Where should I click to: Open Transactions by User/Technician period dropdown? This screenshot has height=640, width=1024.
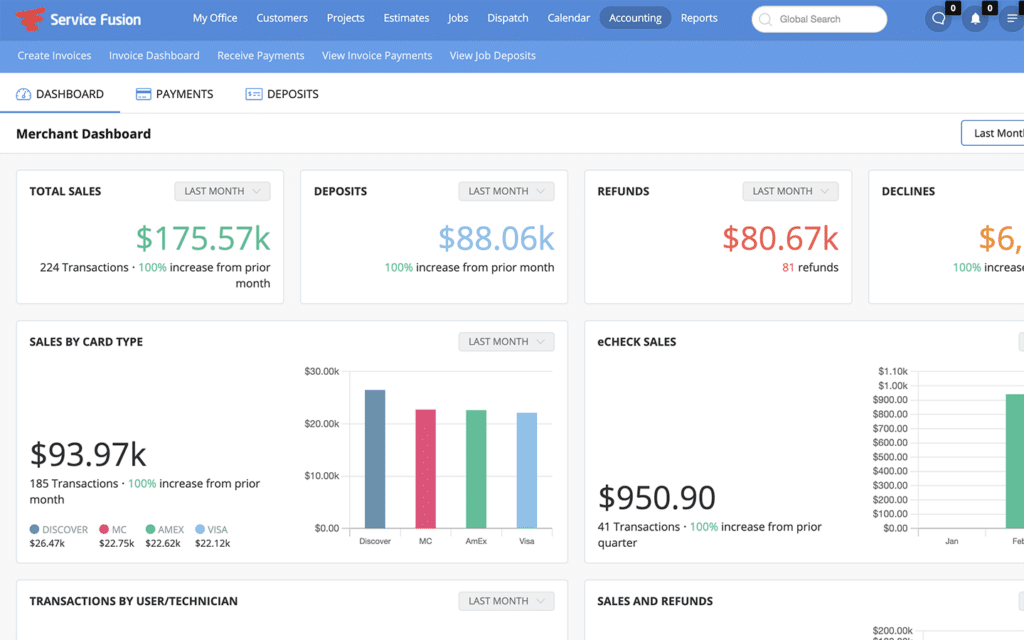tap(506, 601)
